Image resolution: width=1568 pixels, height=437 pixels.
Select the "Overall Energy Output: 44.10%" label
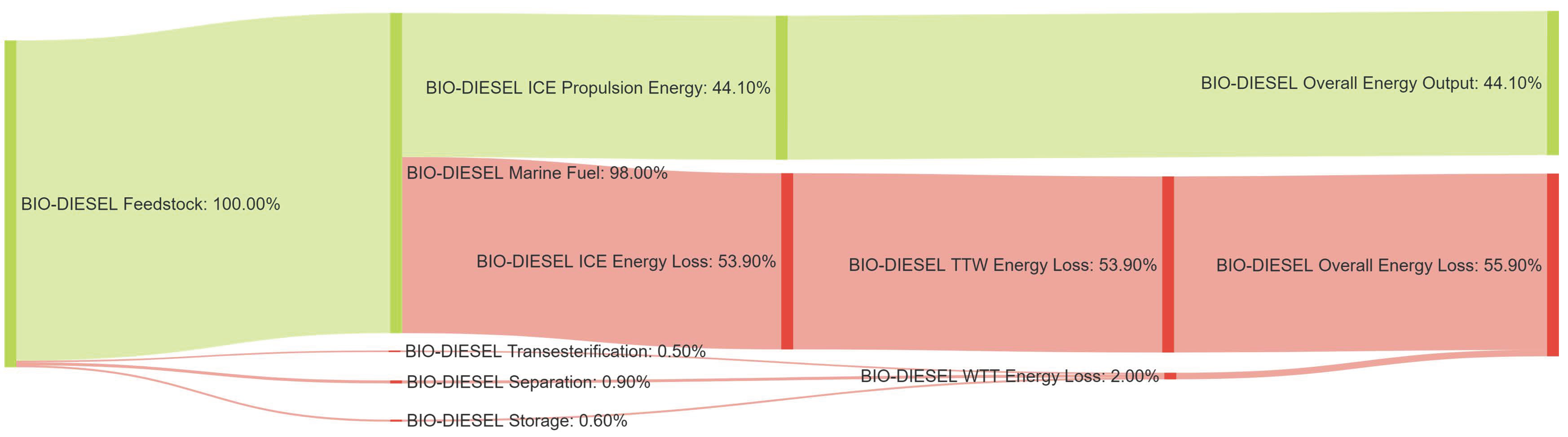(1371, 83)
